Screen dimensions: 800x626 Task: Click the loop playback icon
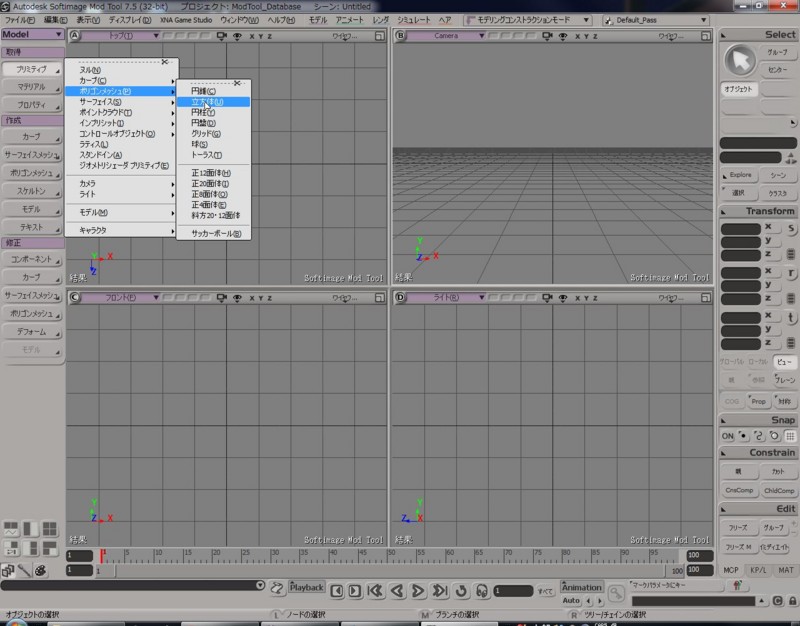coord(461,591)
